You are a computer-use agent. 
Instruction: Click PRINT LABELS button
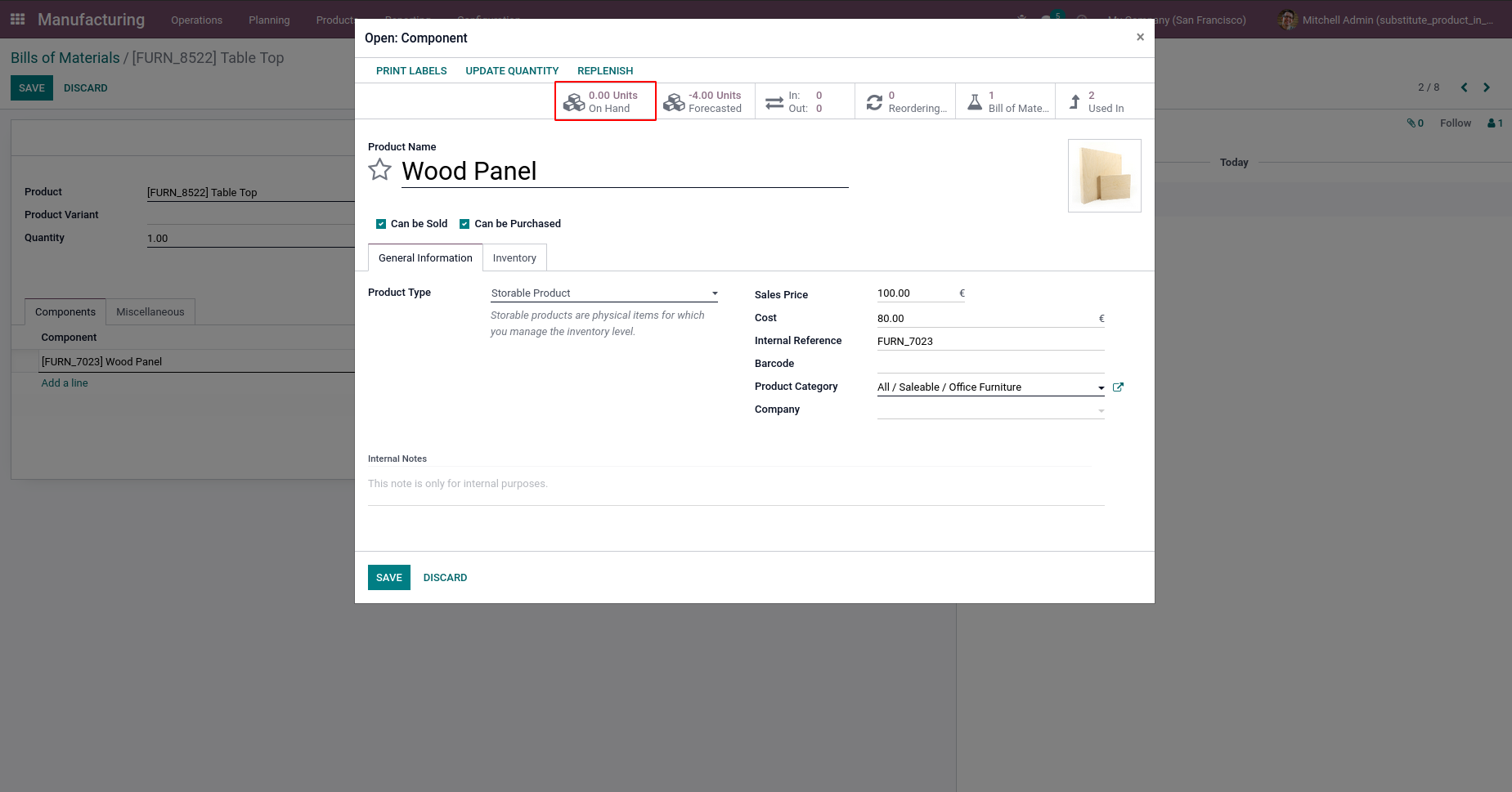[x=411, y=71]
